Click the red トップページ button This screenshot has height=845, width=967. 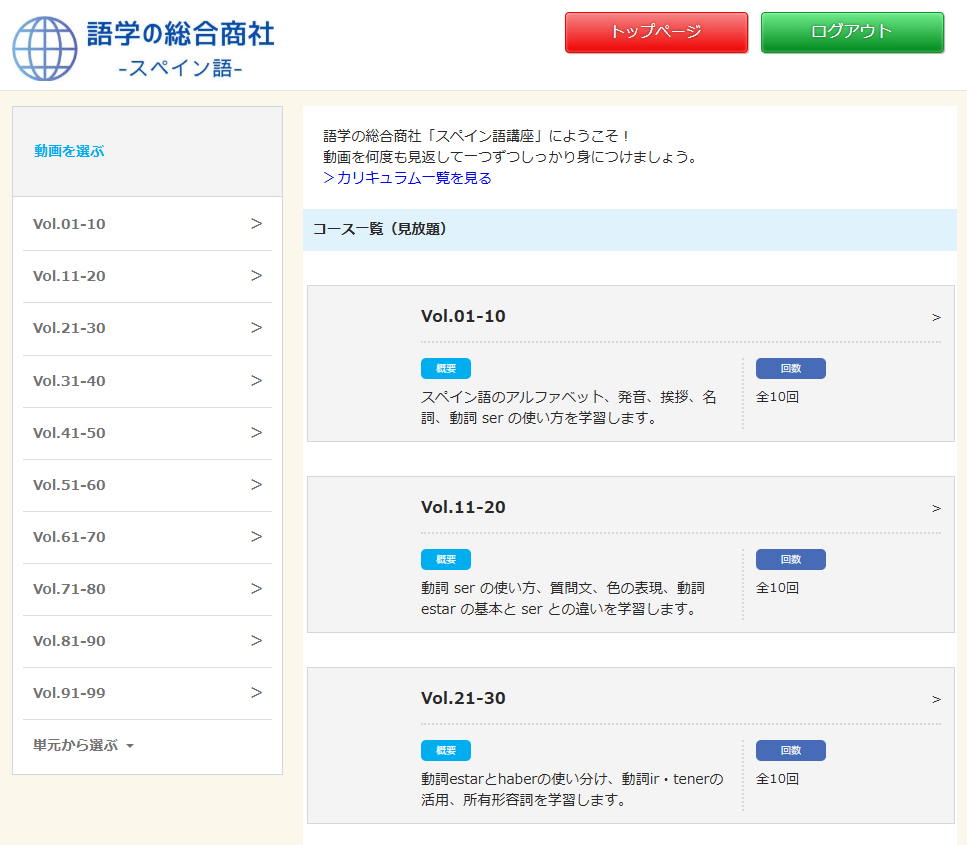click(x=656, y=32)
